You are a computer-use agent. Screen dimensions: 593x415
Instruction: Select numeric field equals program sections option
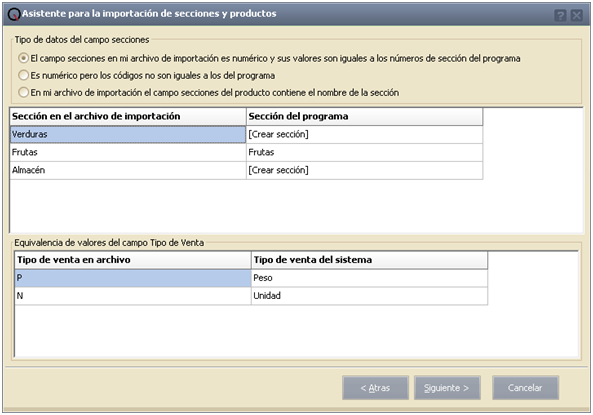pos(23,58)
